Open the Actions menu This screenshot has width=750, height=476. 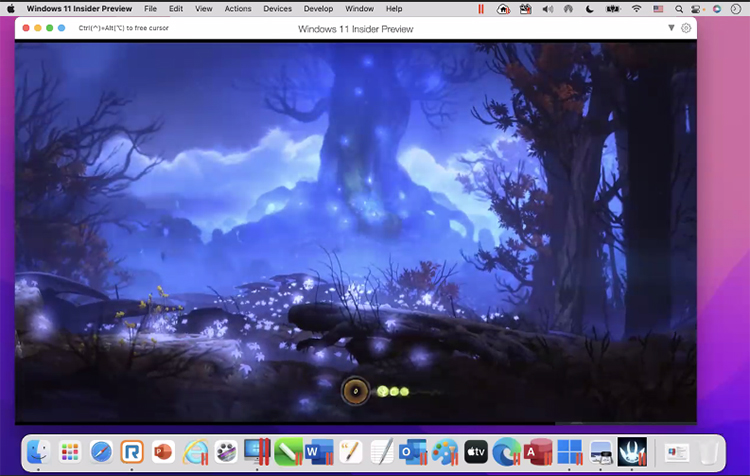coord(238,9)
